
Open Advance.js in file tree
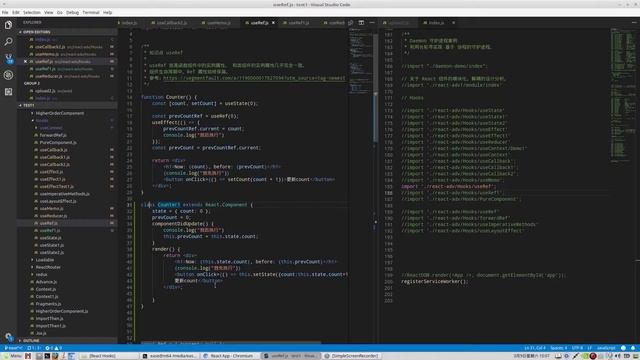pos(46,282)
